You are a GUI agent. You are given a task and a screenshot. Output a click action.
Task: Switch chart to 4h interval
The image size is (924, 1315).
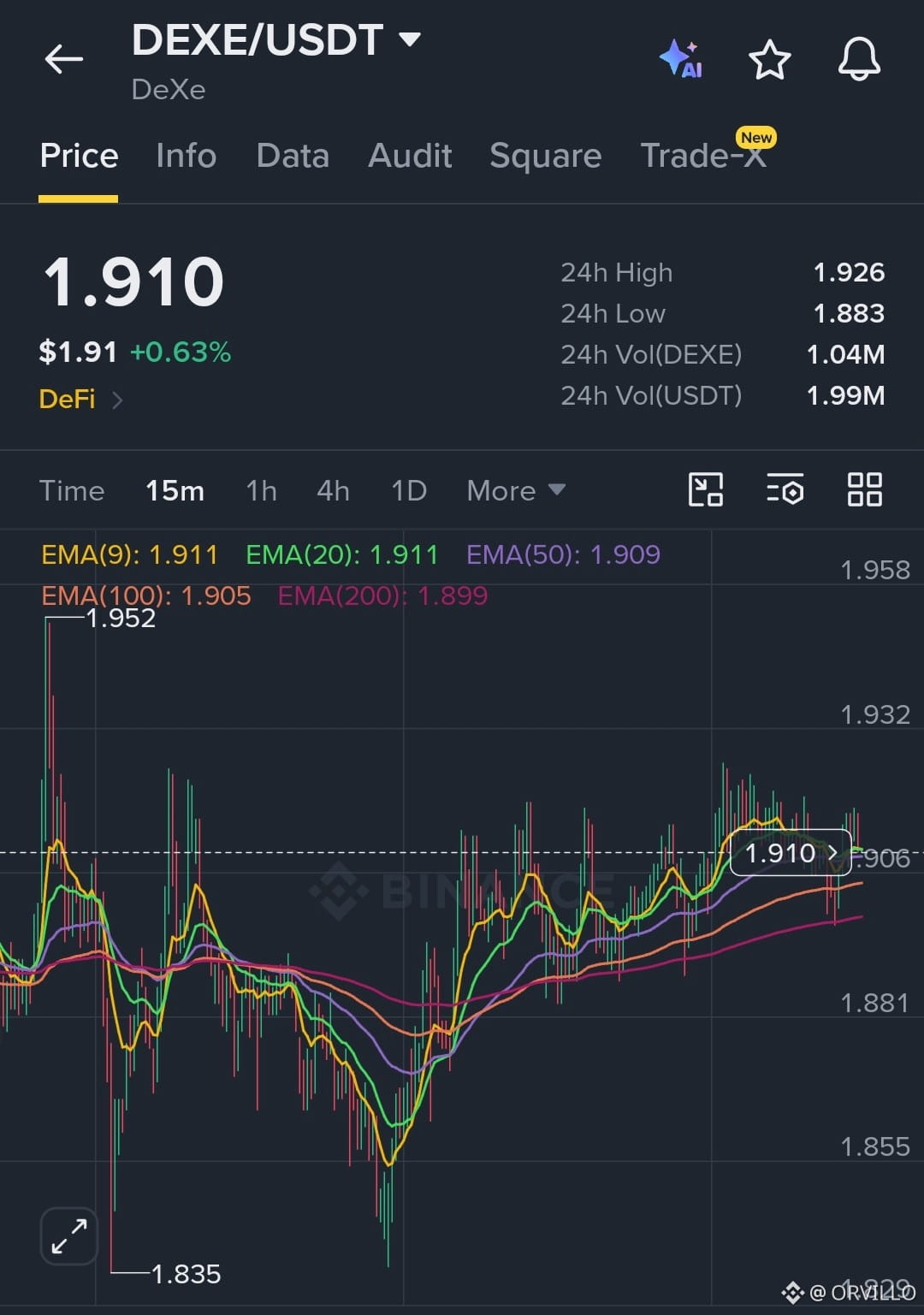pyautogui.click(x=333, y=490)
